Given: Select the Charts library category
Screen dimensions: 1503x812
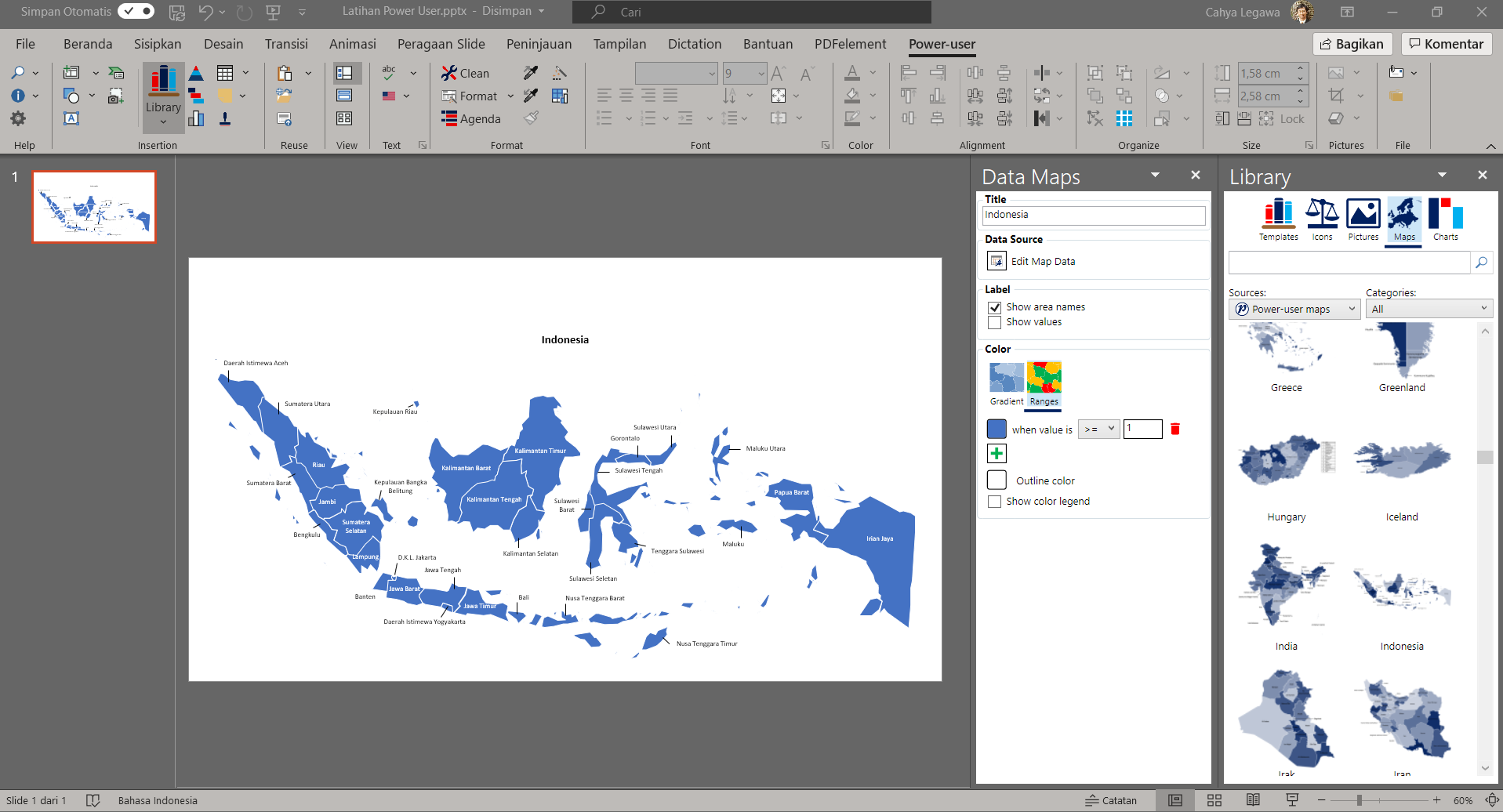Looking at the screenshot, I should click(1445, 219).
